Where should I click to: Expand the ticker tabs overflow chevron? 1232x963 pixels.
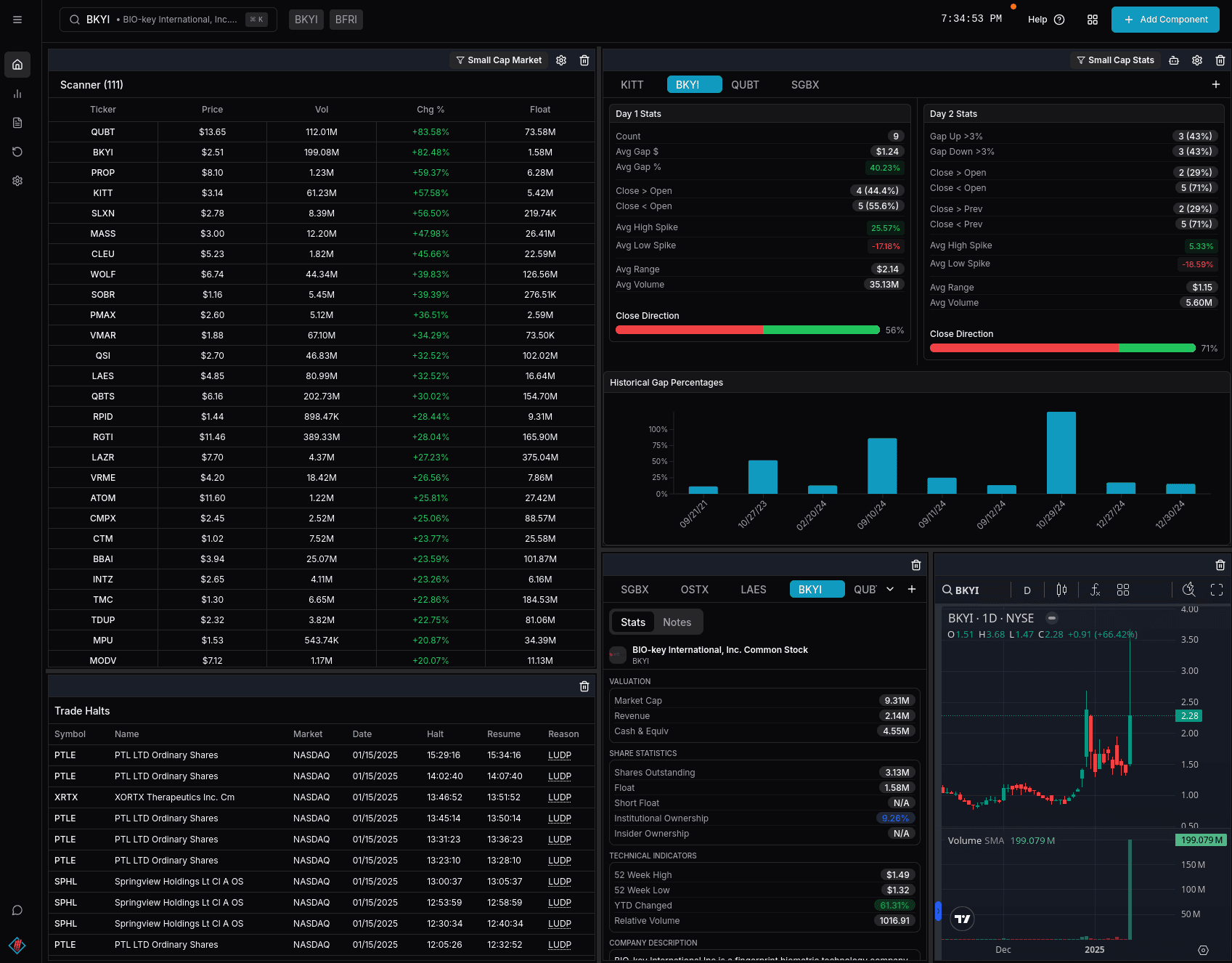click(890, 589)
